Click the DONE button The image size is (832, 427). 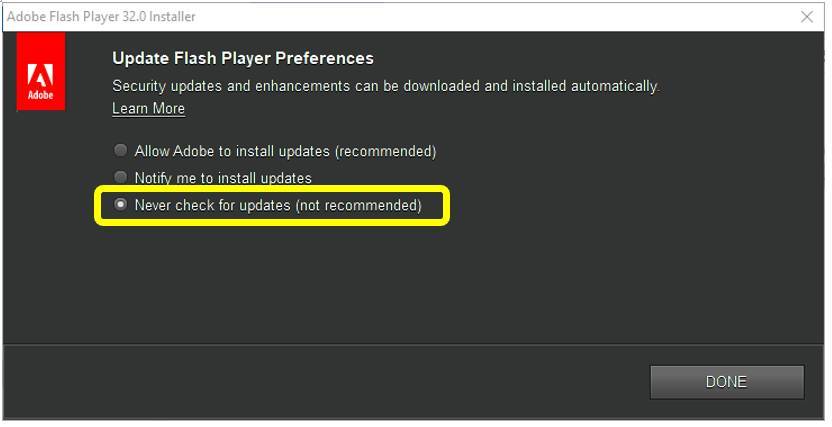(x=727, y=382)
